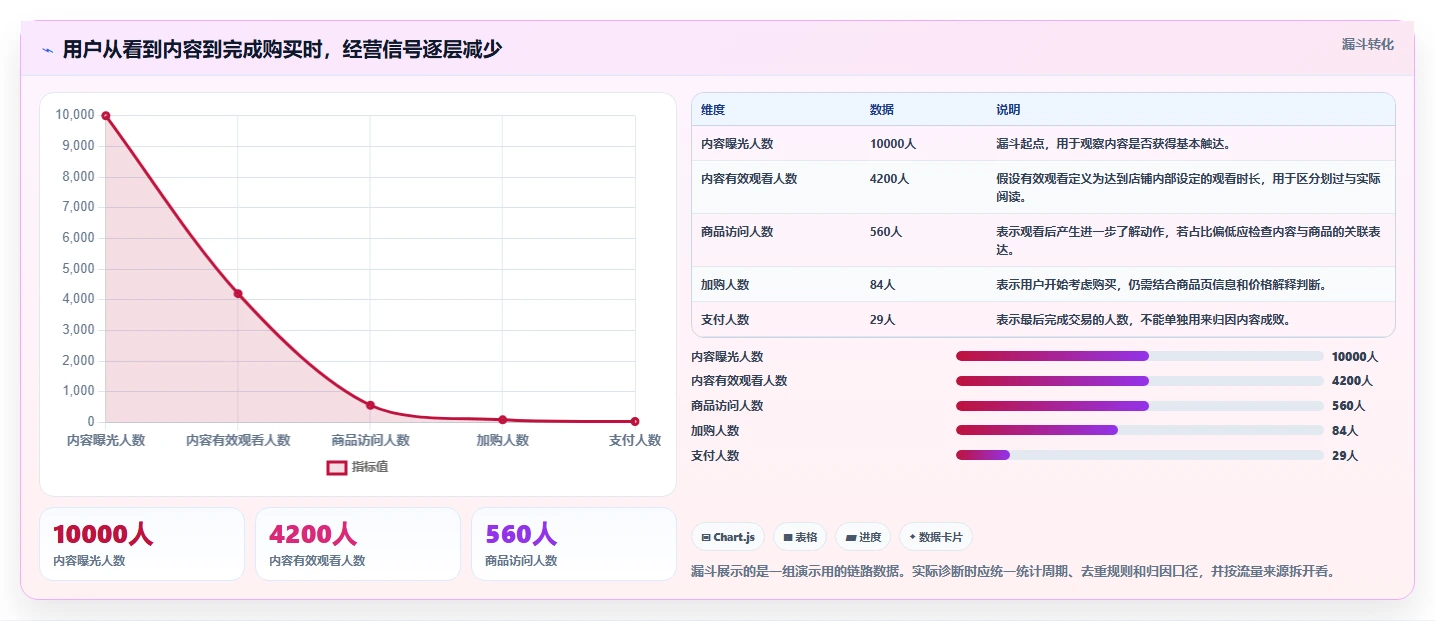Viewport: 1435px width, 621px height.
Task: Click the 内容曝光人数 table row label
Action: [737, 144]
